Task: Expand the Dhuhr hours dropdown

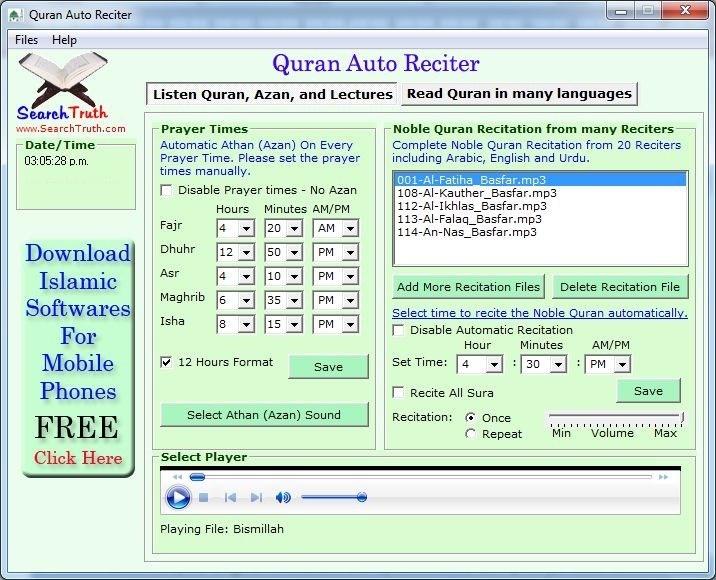Action: point(246,252)
